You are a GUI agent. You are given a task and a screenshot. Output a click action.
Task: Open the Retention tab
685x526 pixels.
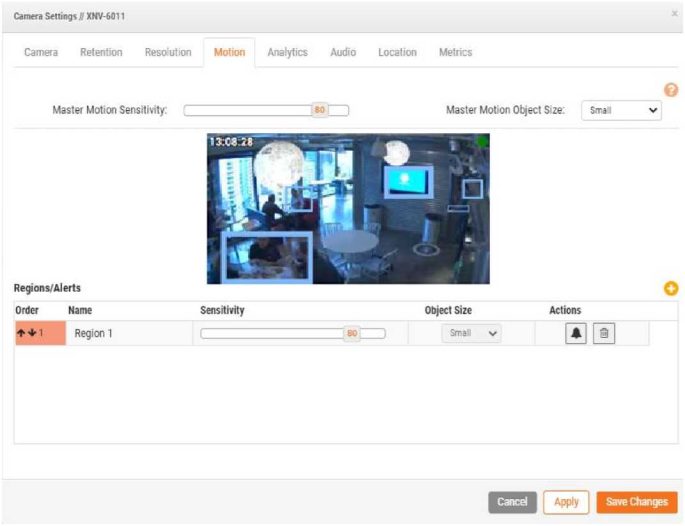click(x=101, y=53)
